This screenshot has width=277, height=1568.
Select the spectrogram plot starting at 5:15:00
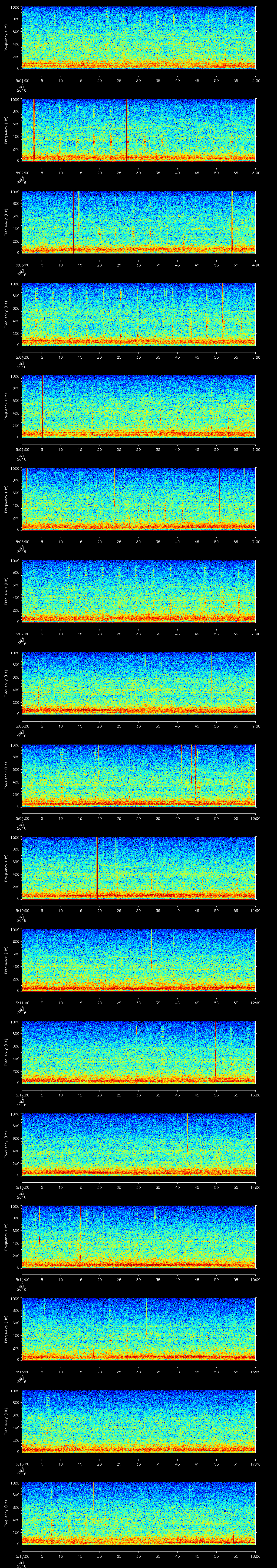click(x=139, y=1329)
